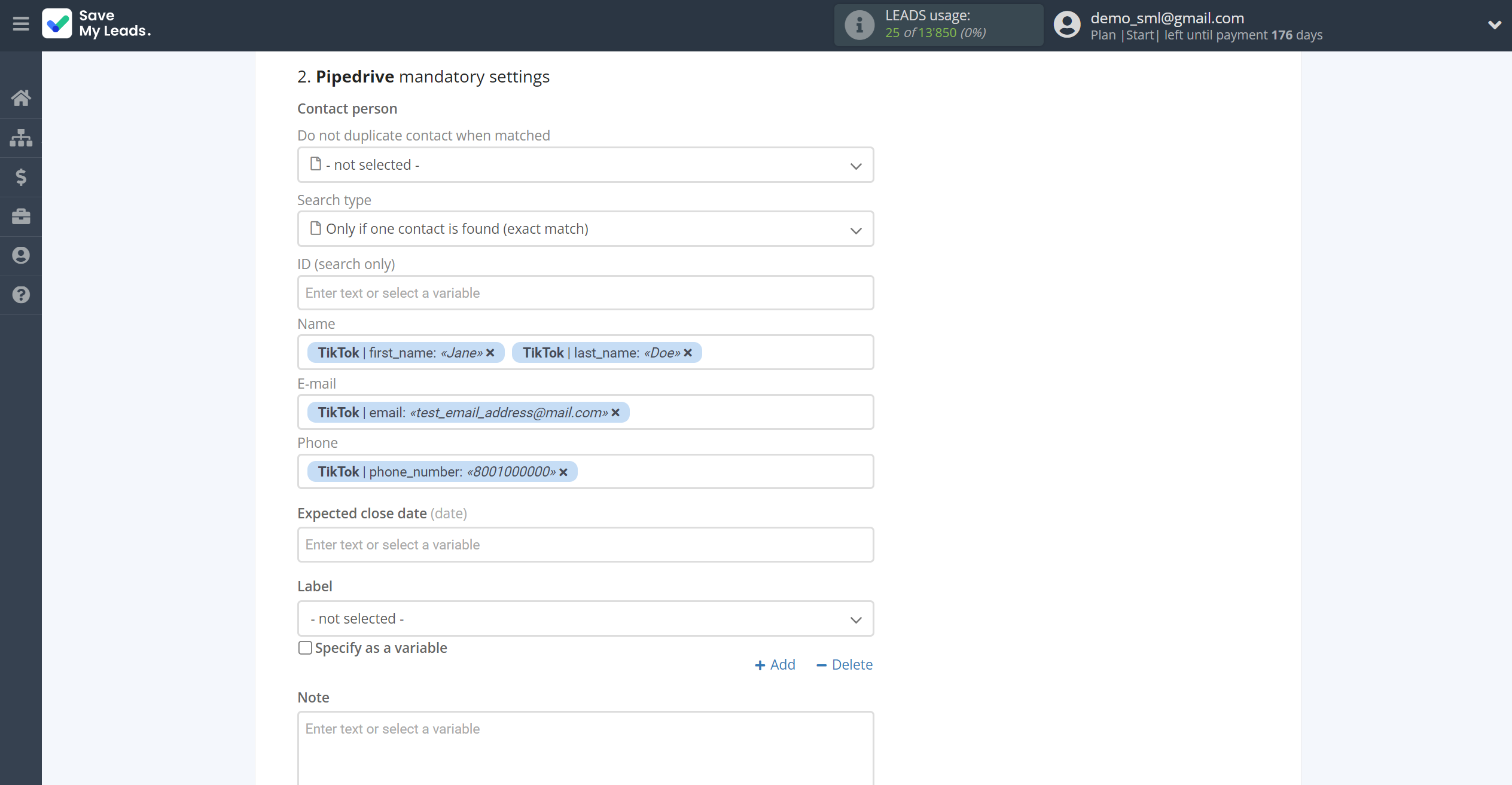
Task: Remove the last_name Doe tag
Action: (688, 353)
